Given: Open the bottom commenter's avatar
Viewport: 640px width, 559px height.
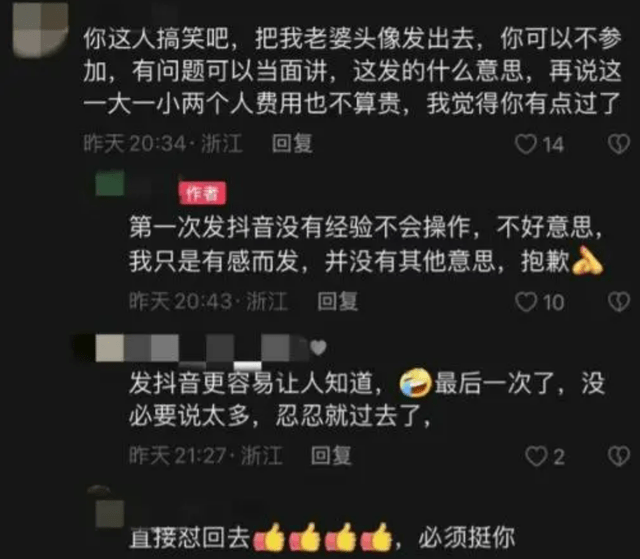Looking at the screenshot, I should [110, 513].
